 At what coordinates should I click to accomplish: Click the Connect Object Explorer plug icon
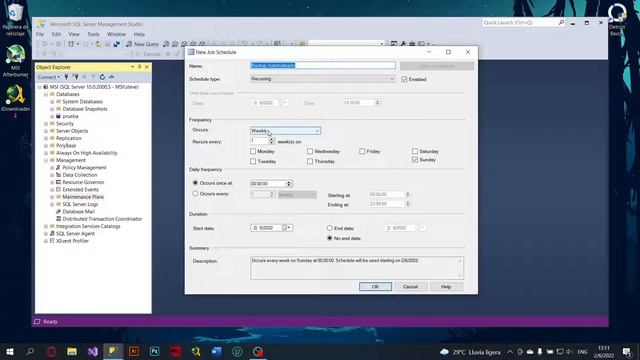[x=66, y=77]
